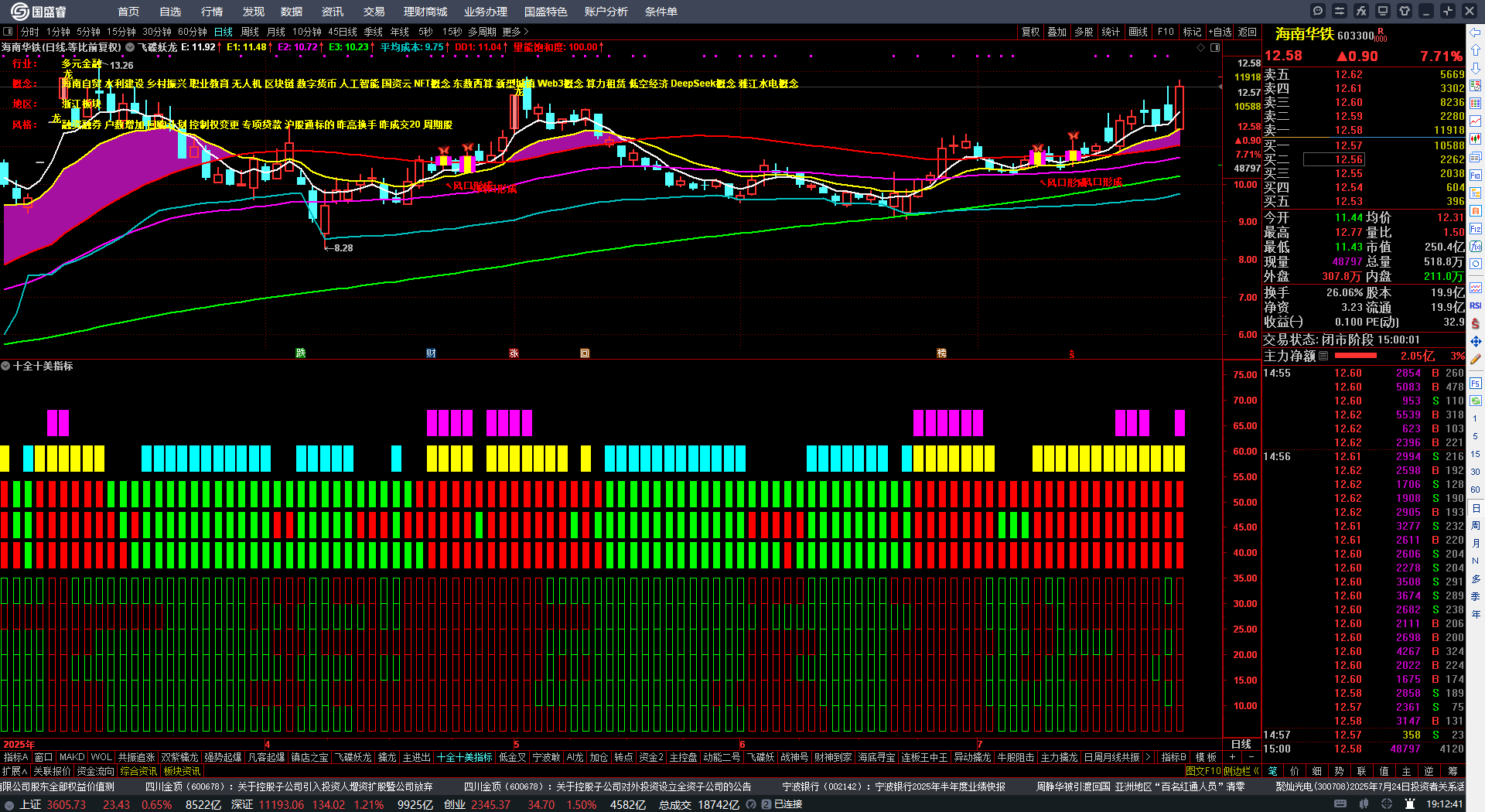This screenshot has width=1485, height=812.
Task: Click the blue four-way move arrows icon
Action: (1476, 341)
